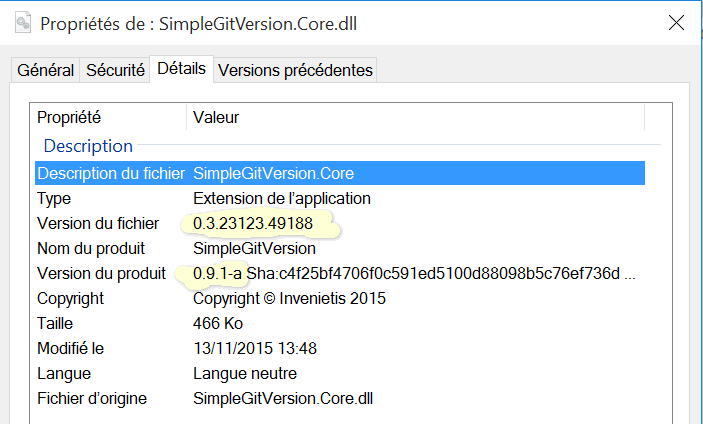Close the SimpleGitVersion.Core.dll properties dialog
The image size is (703, 424).
click(x=676, y=22)
